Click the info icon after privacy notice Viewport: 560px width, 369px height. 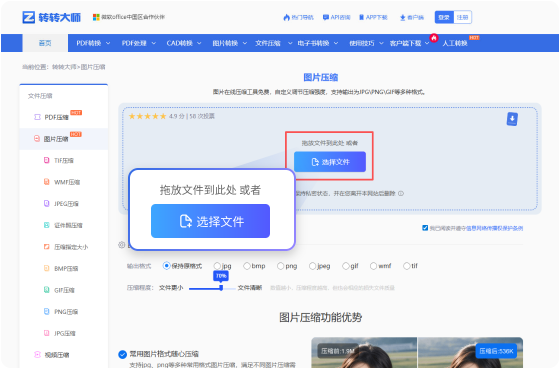[401, 193]
